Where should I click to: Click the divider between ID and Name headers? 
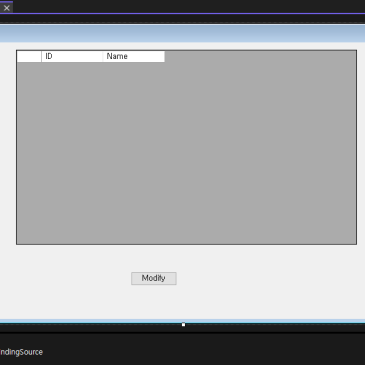(x=103, y=56)
